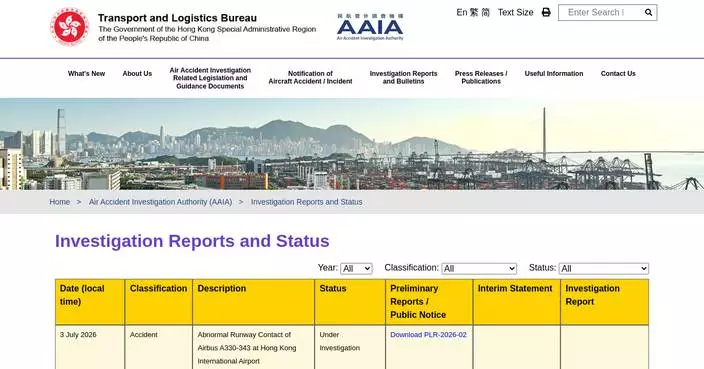Click the Transport and Logistics Bureau title

(x=177, y=18)
